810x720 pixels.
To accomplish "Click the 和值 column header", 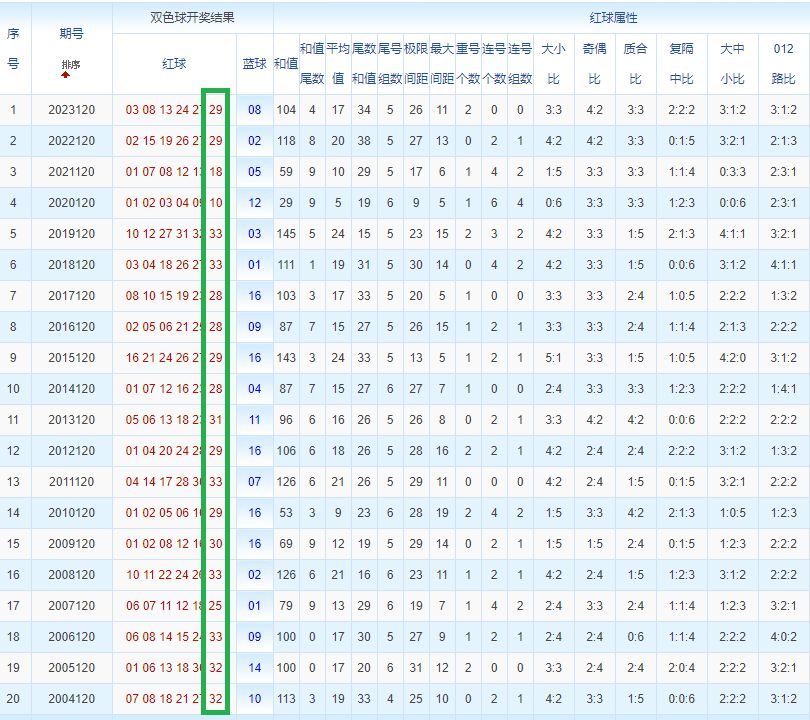I will (286, 64).
